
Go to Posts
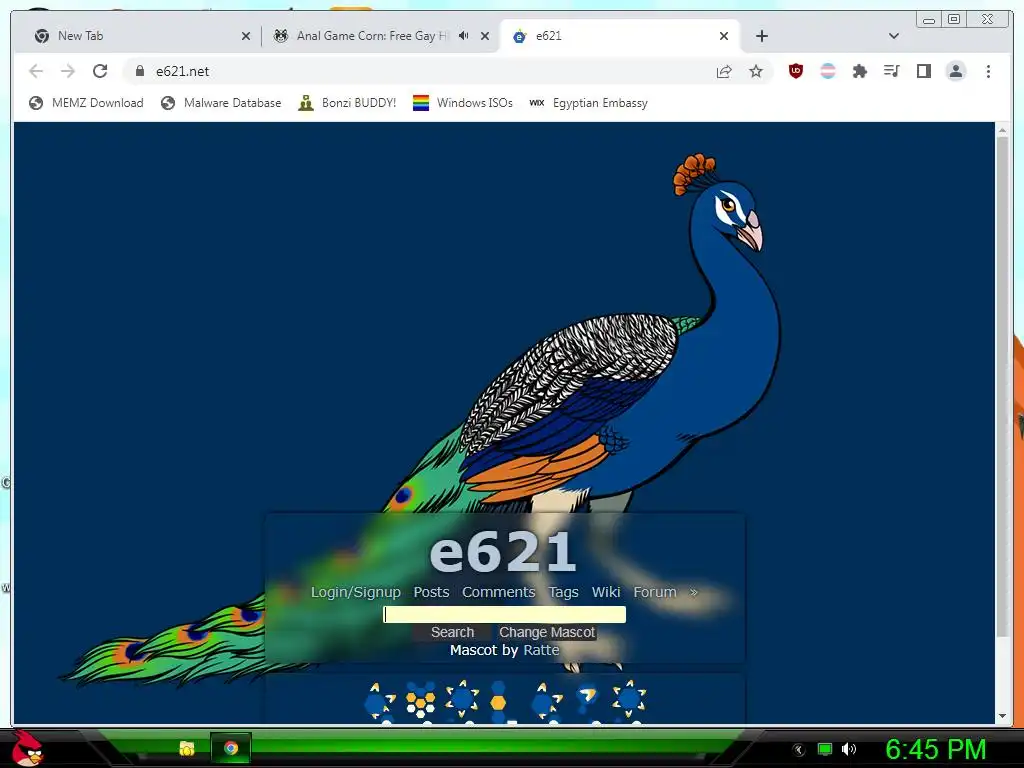point(431,592)
